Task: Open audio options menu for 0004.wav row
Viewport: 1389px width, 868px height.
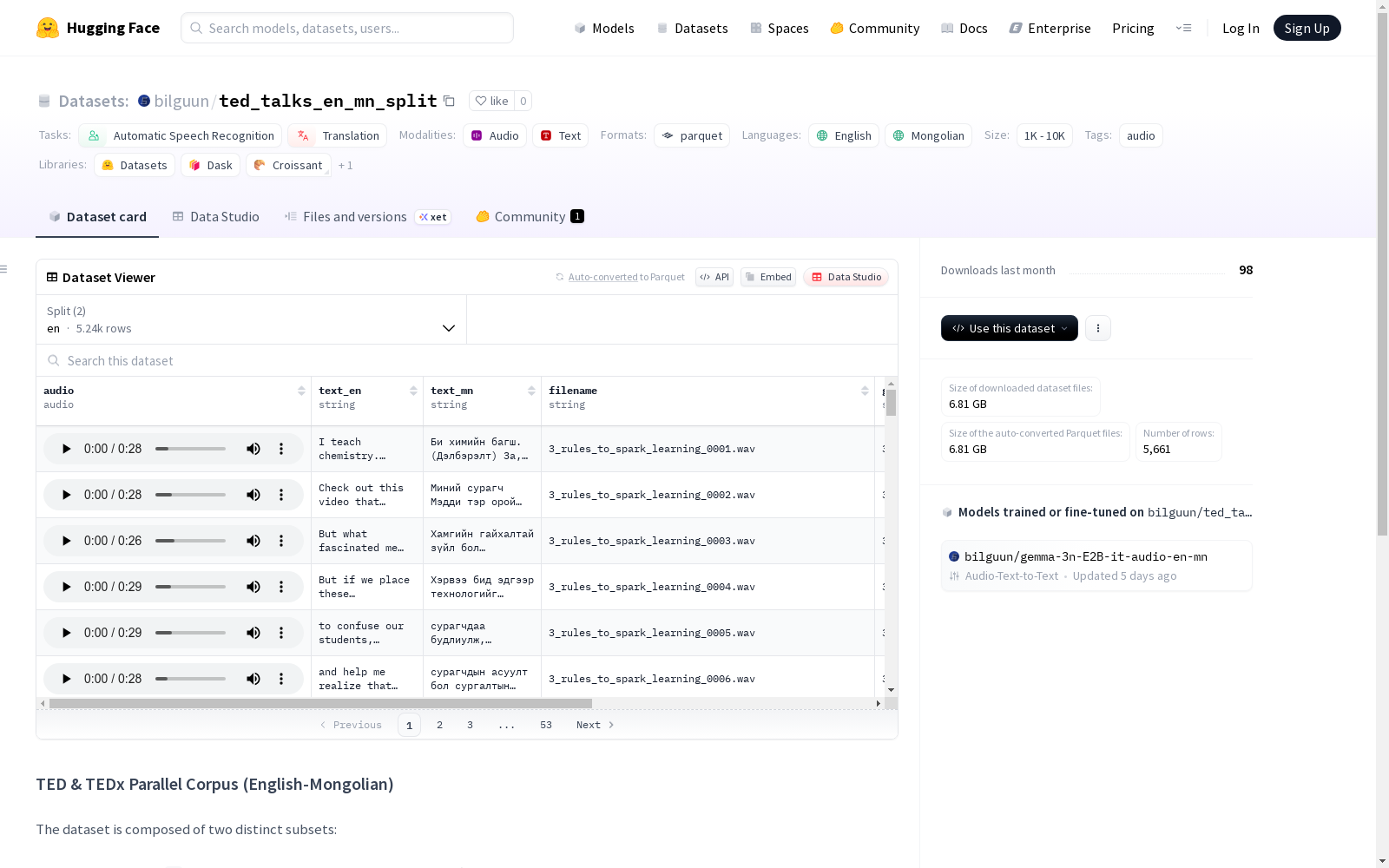Action: point(281,587)
